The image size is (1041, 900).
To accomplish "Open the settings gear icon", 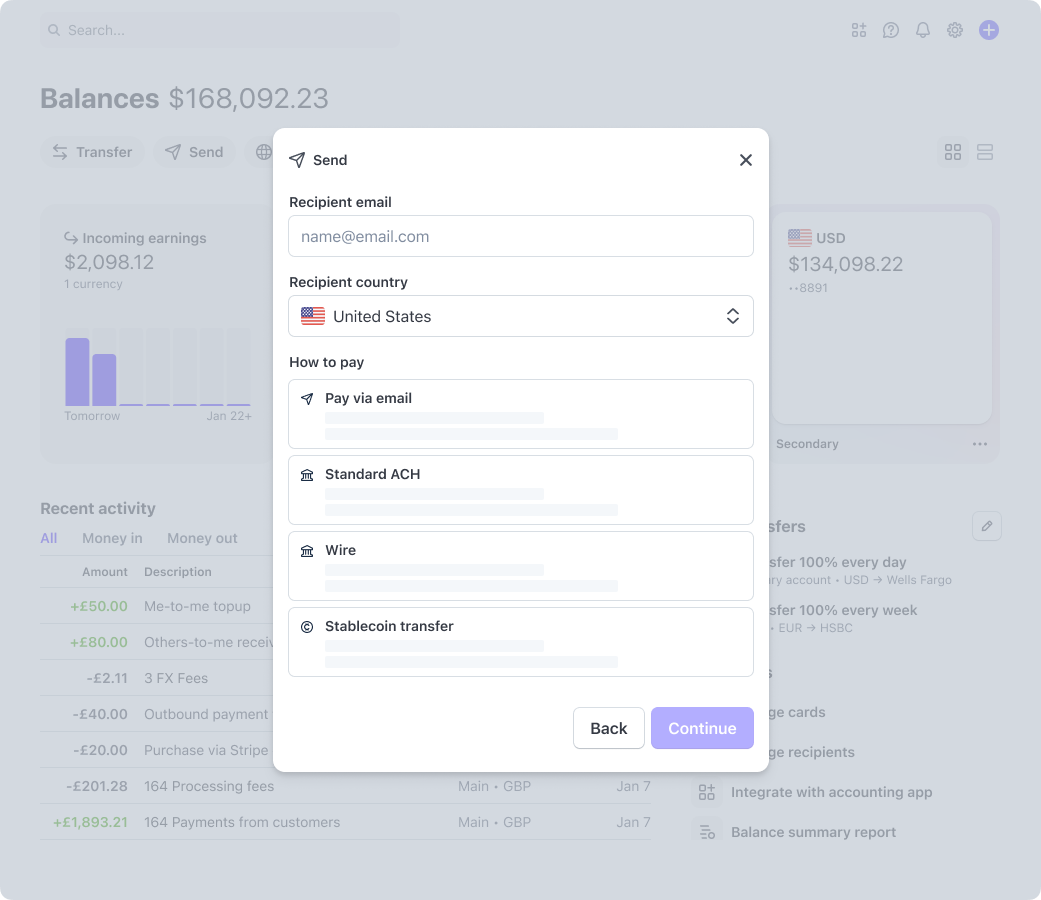I will [955, 30].
